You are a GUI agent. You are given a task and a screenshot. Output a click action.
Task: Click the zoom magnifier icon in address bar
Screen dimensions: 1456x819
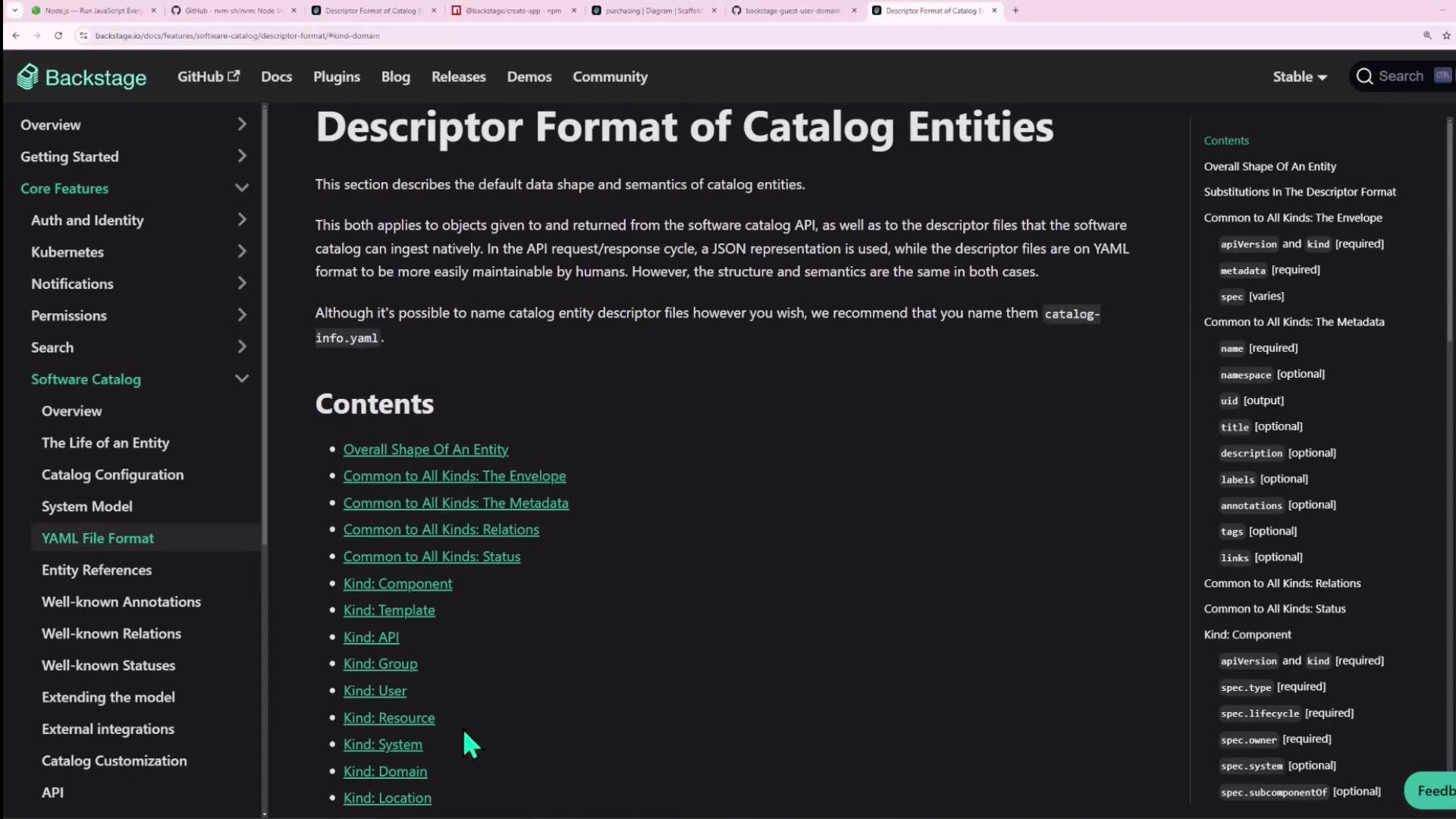1427,36
